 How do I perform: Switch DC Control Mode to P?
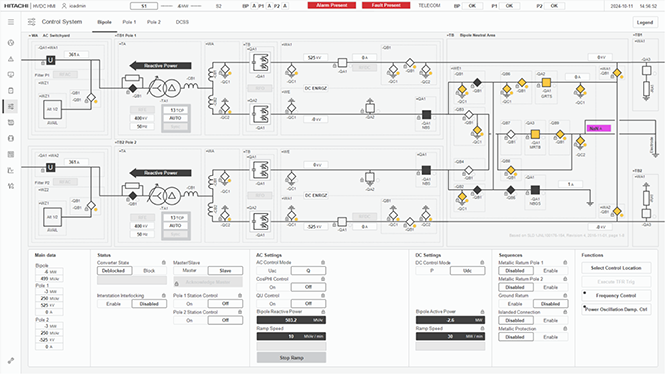(x=432, y=271)
